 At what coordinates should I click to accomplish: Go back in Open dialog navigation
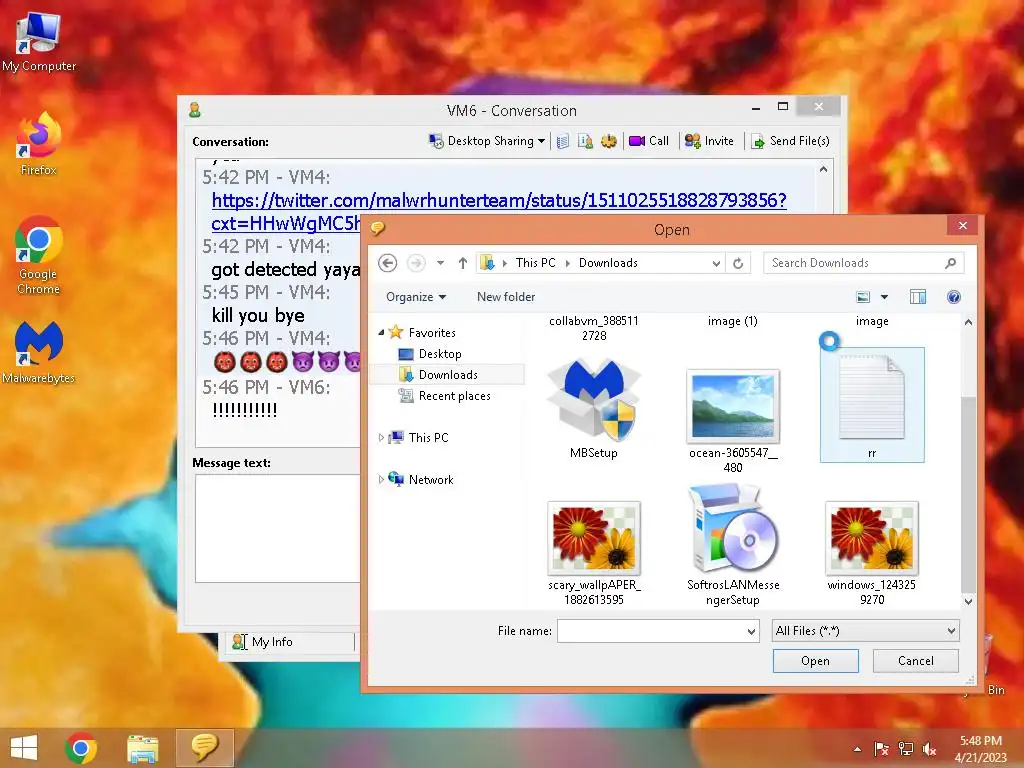388,263
